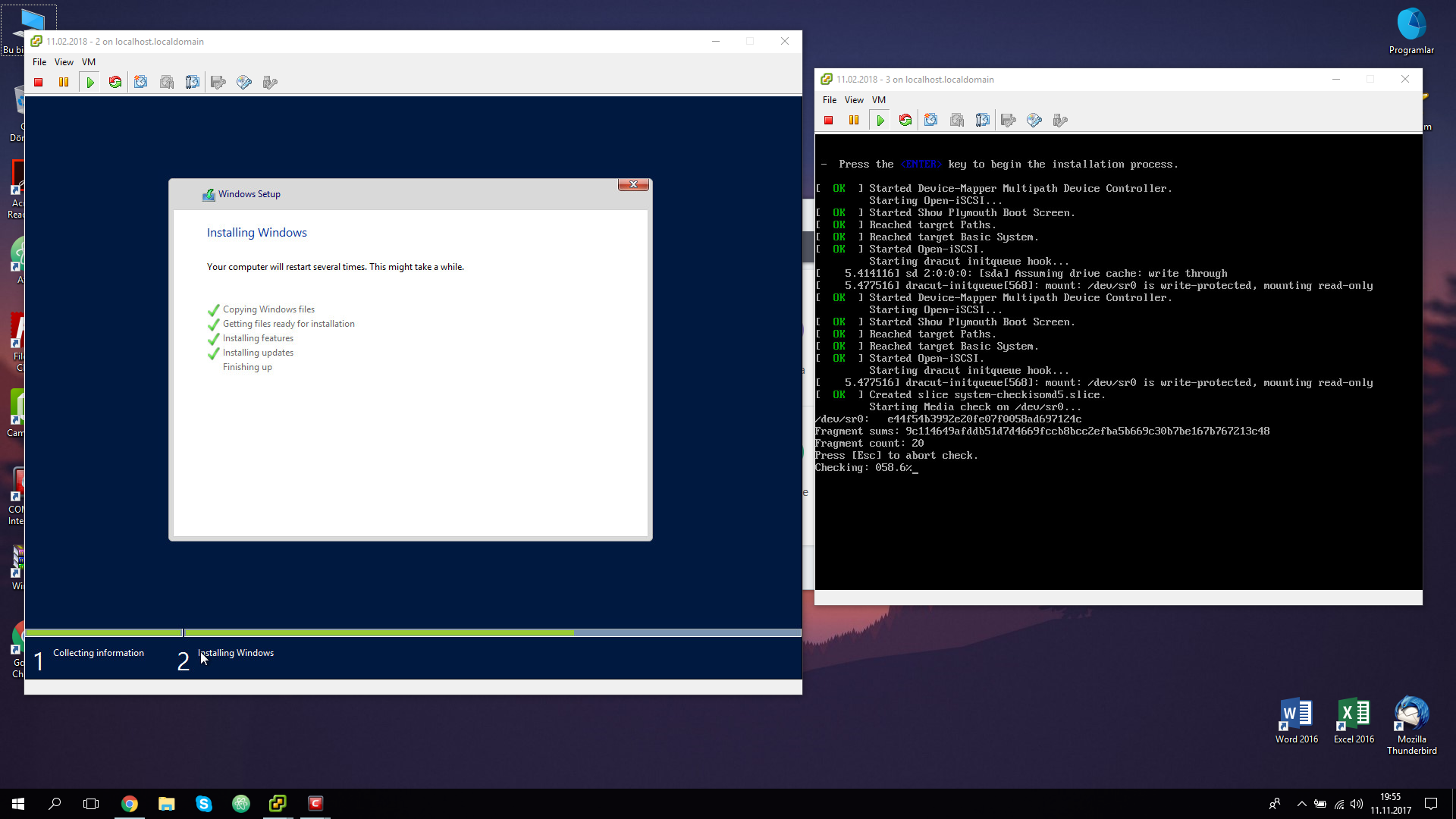The image size is (1456, 819).
Task: Show hidden system tray icons chevron
Action: 1302,804
